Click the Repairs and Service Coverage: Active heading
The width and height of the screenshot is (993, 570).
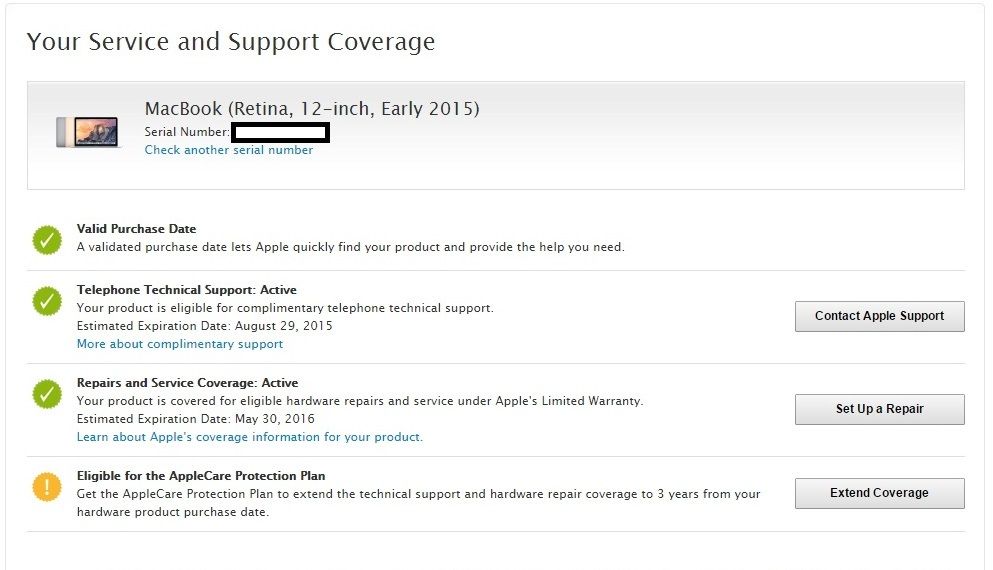pos(188,383)
